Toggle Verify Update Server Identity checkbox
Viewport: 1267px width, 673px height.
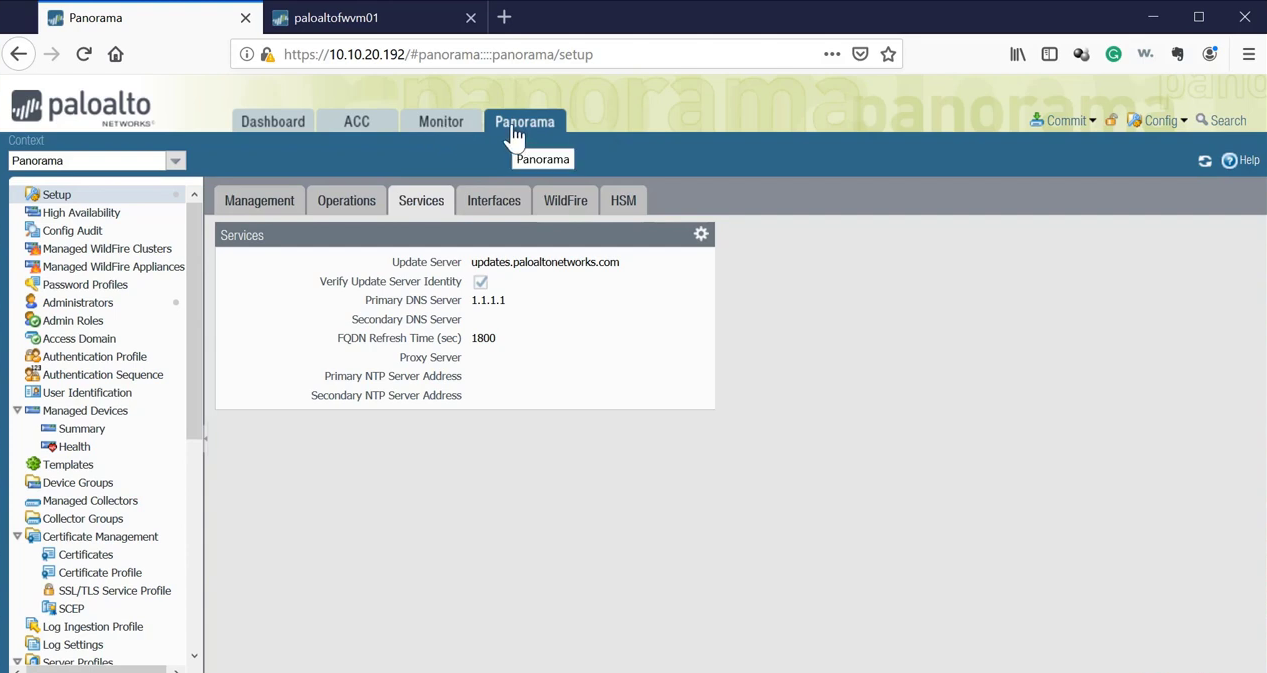point(481,282)
